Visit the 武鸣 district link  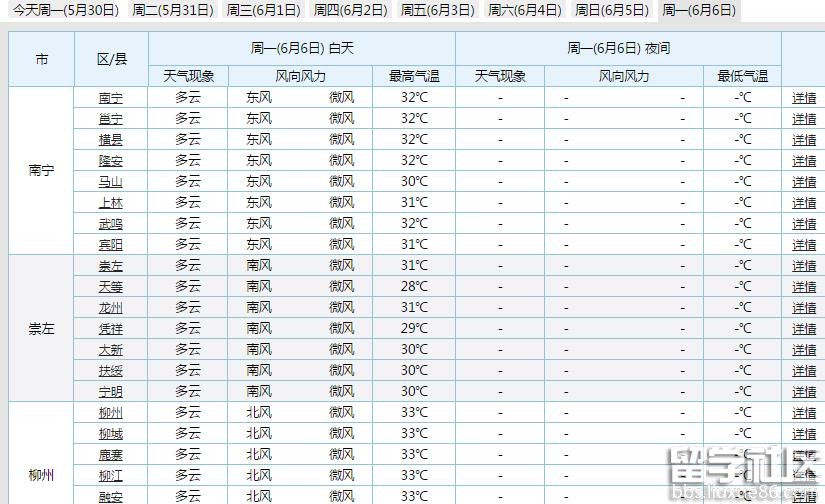coord(110,224)
